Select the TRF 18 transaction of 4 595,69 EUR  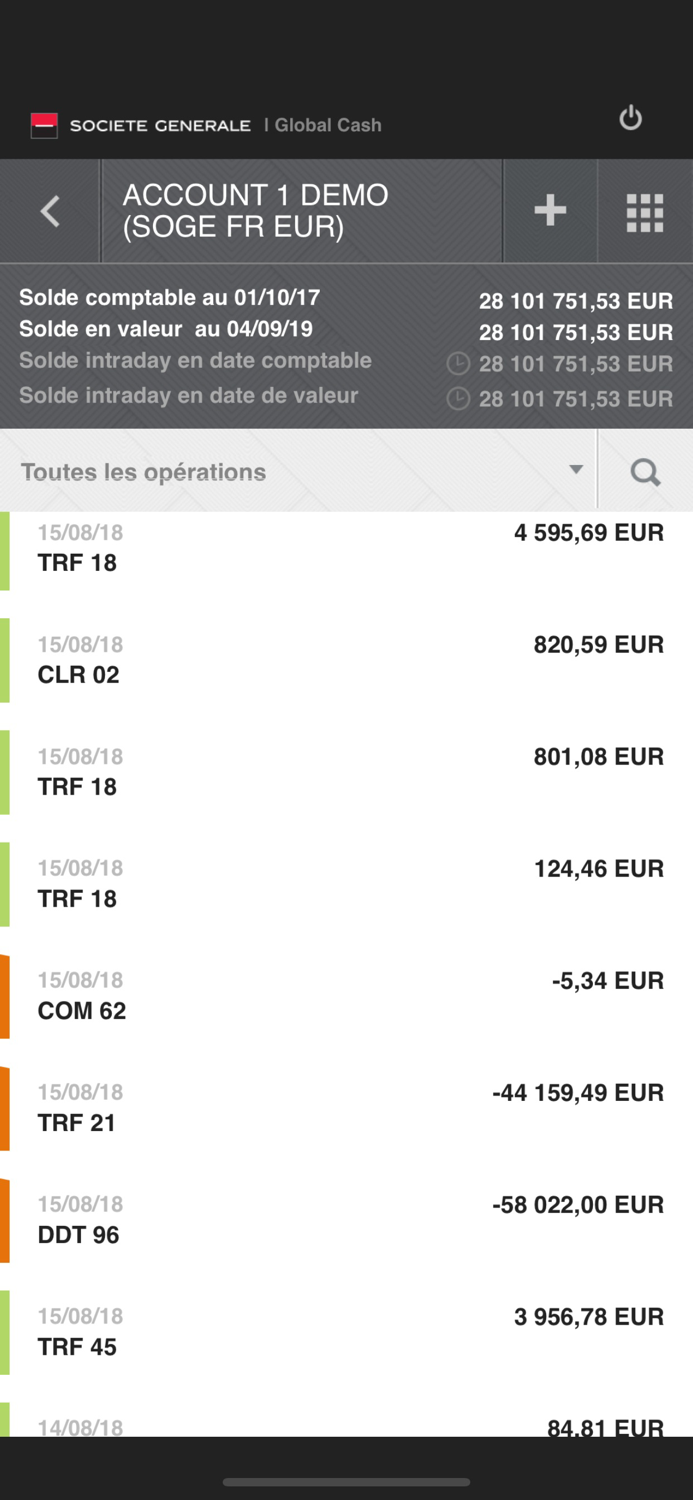click(x=346, y=547)
